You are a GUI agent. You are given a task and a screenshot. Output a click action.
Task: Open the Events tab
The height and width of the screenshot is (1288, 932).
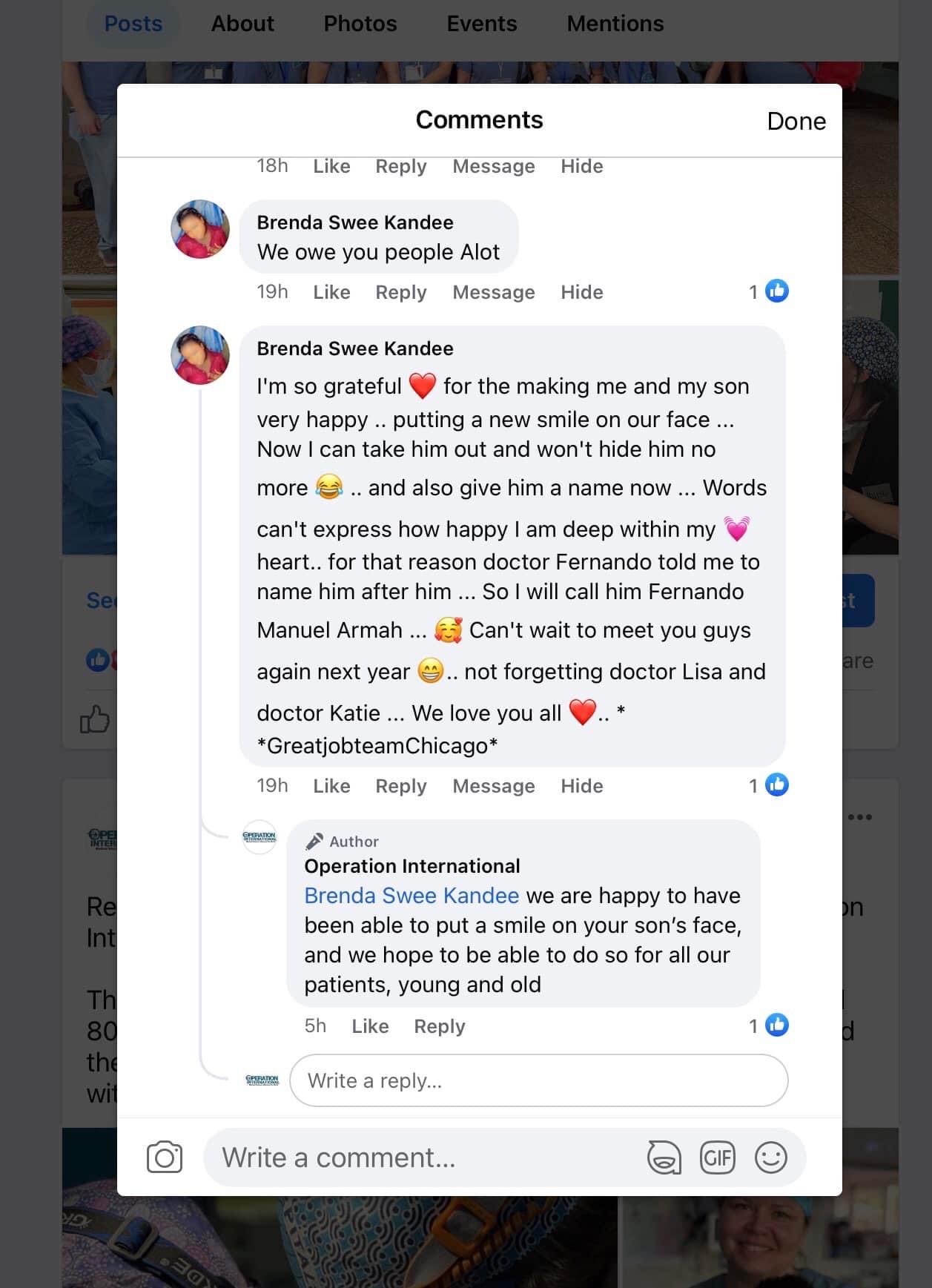tap(482, 24)
